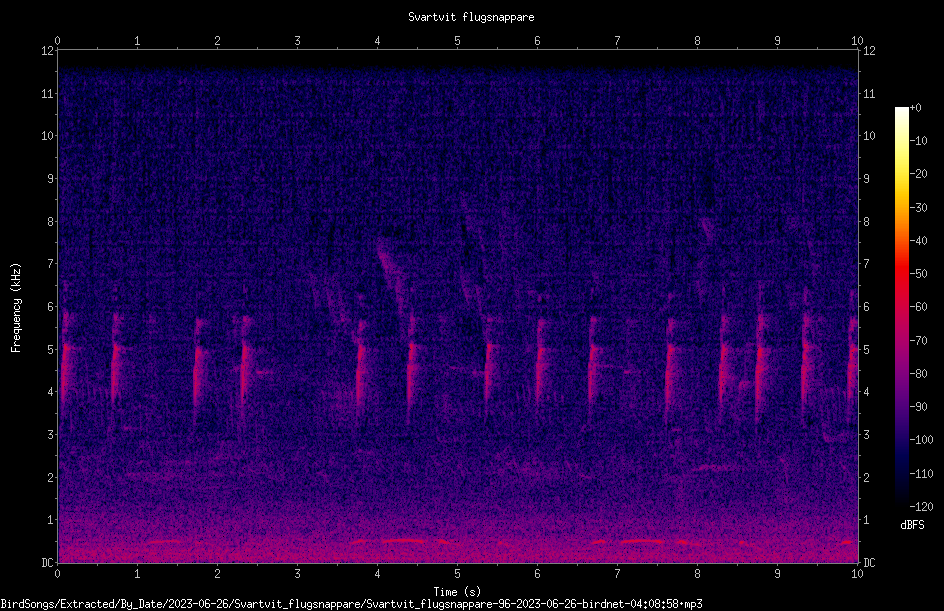Click '11' on the left frequency axis
This screenshot has height=611, width=944.
point(48,93)
